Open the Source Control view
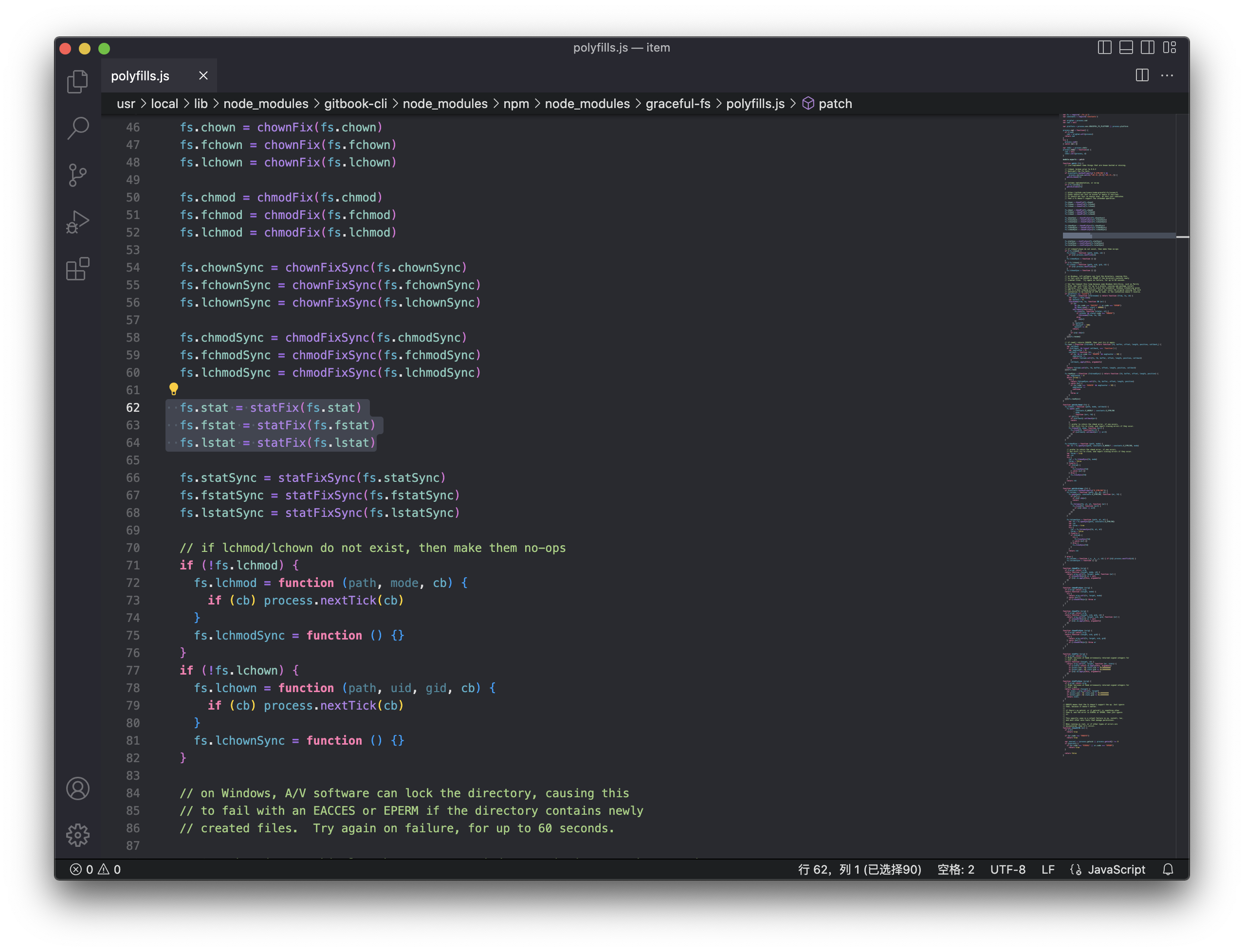This screenshot has height=952, width=1244. (x=78, y=175)
